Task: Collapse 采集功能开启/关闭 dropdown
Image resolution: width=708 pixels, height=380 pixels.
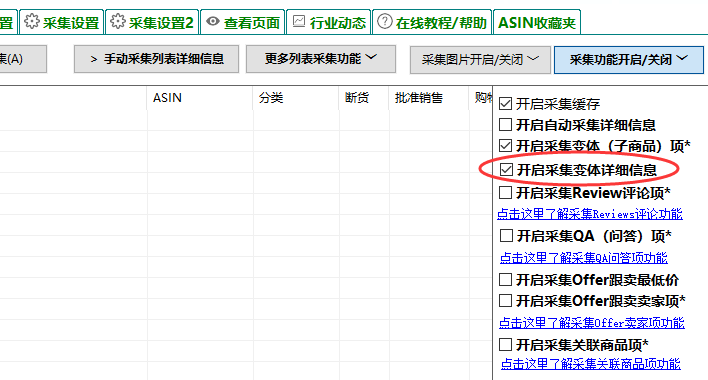Action: click(629, 60)
